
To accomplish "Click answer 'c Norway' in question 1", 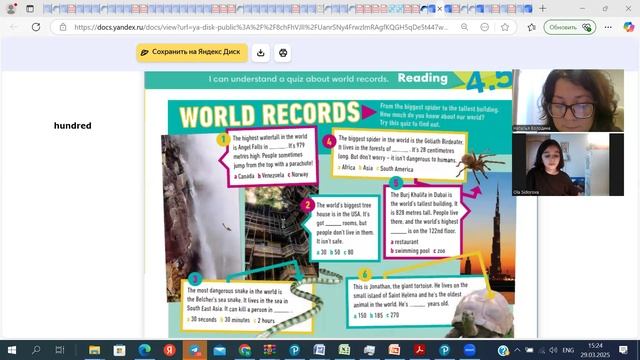I will [x=298, y=174].
